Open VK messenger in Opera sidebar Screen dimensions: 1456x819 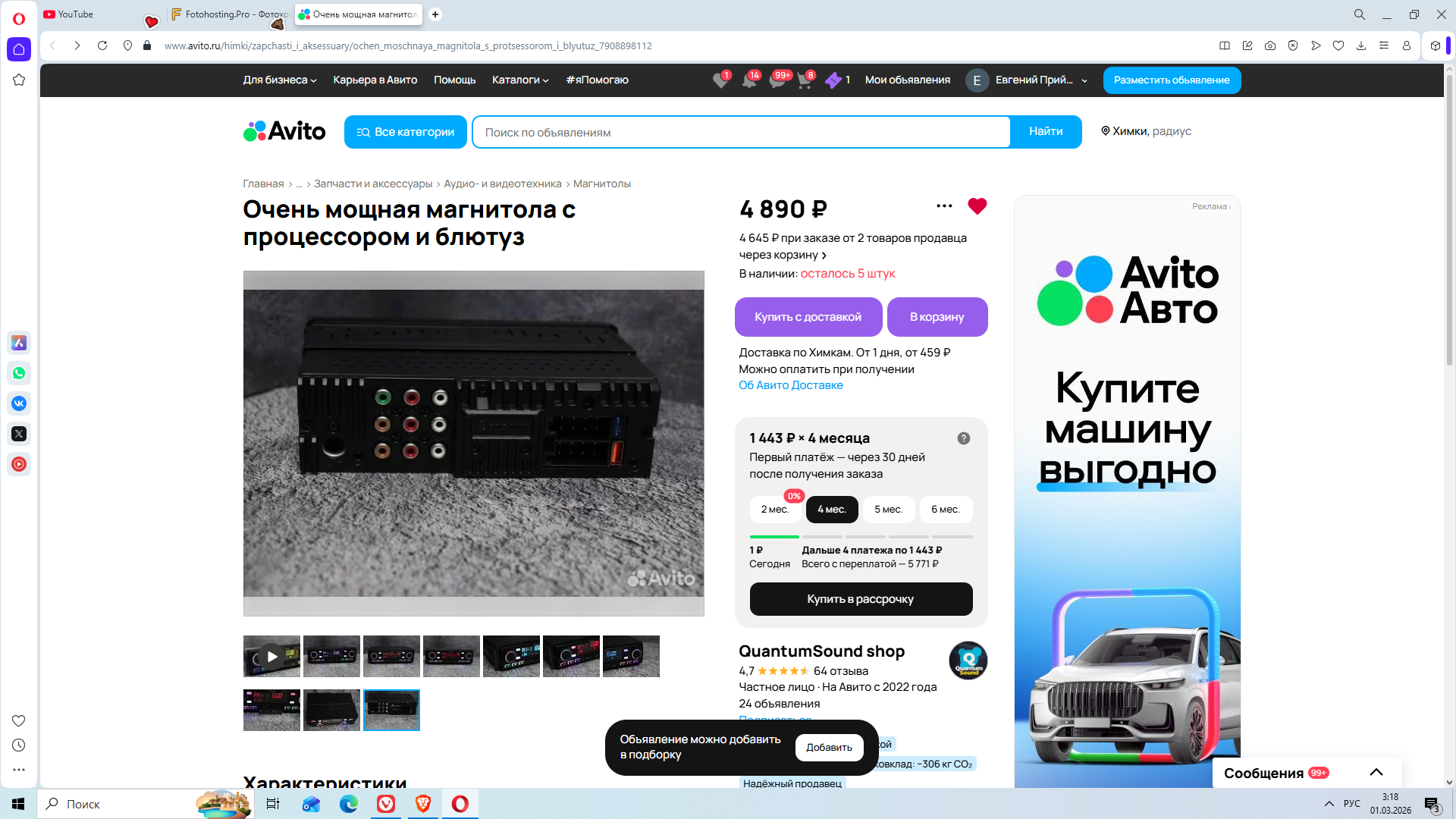19,403
